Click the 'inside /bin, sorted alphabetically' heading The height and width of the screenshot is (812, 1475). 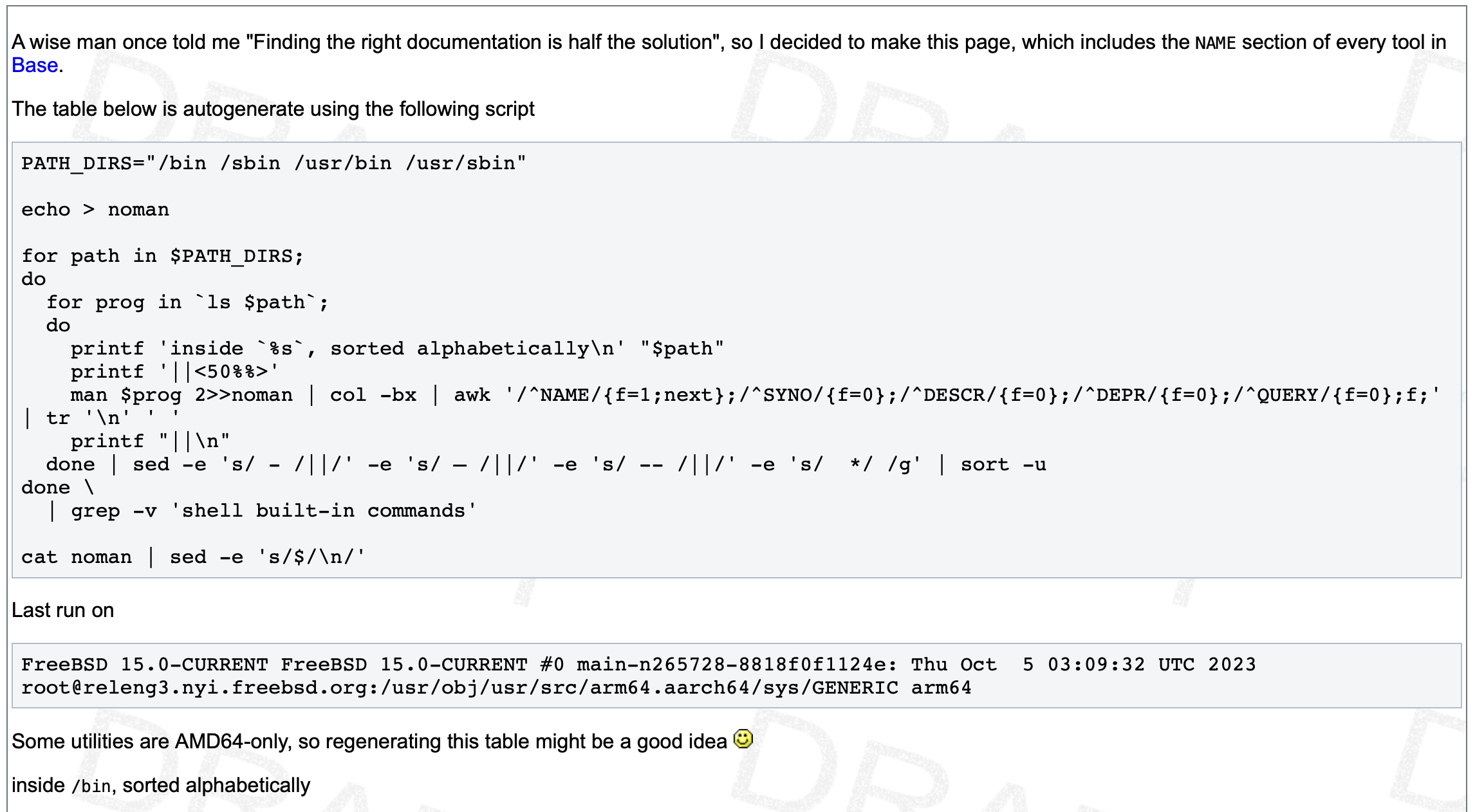(161, 786)
